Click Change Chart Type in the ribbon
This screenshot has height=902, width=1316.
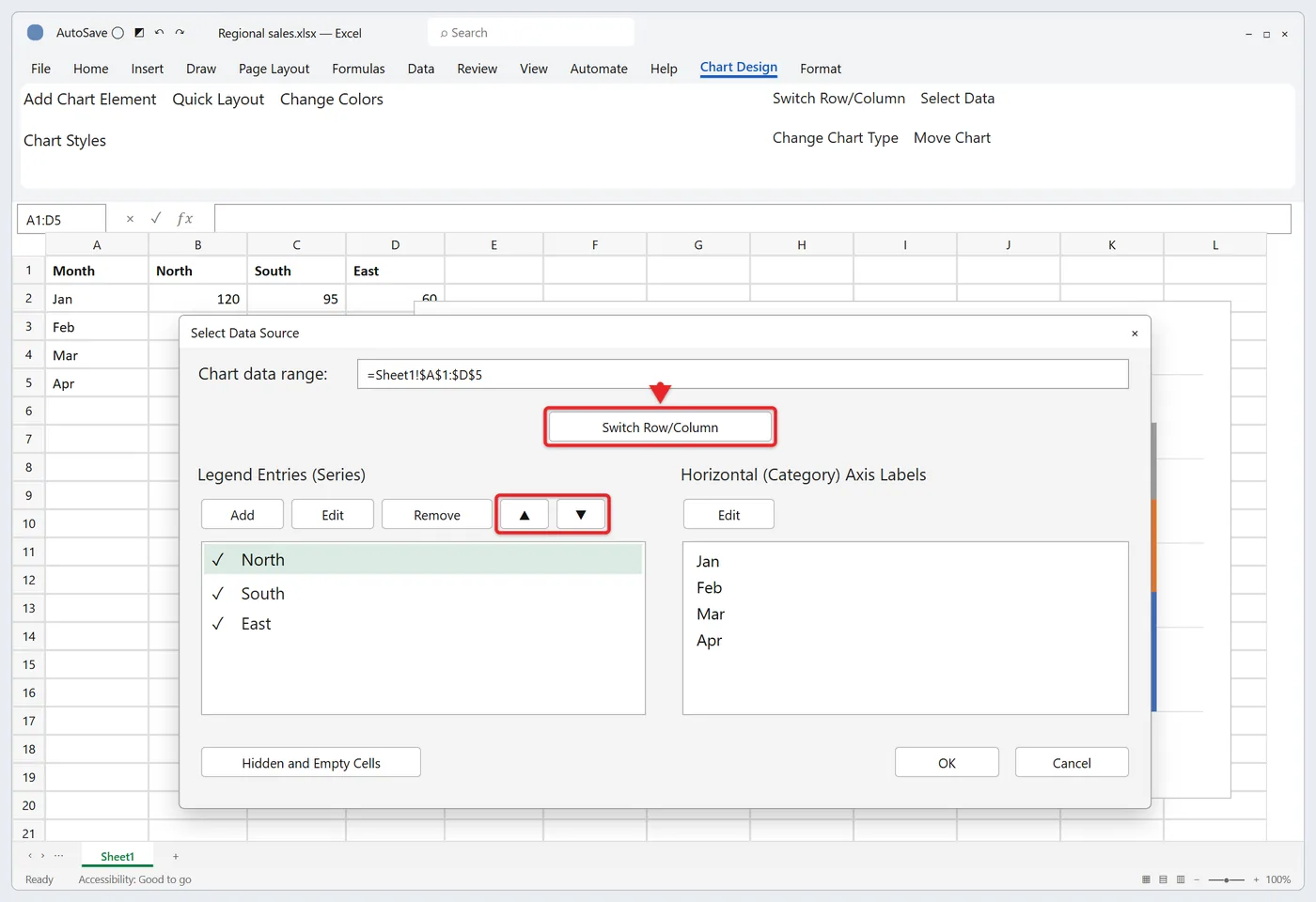[x=835, y=138]
